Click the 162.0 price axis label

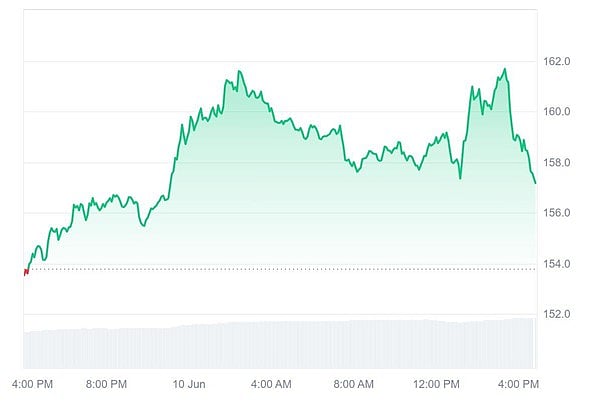pos(557,62)
